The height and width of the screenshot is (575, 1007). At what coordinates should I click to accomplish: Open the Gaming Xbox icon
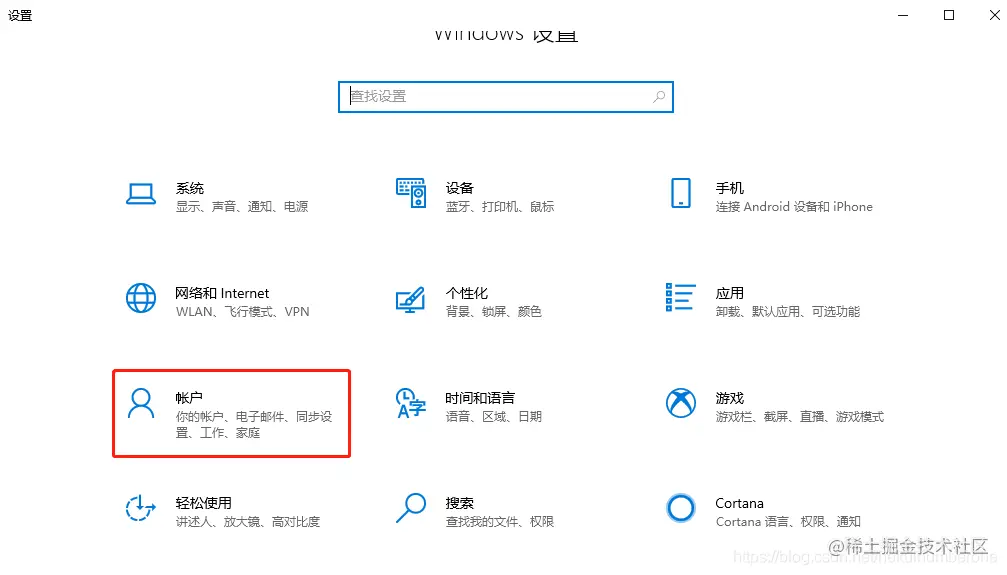pyautogui.click(x=681, y=403)
